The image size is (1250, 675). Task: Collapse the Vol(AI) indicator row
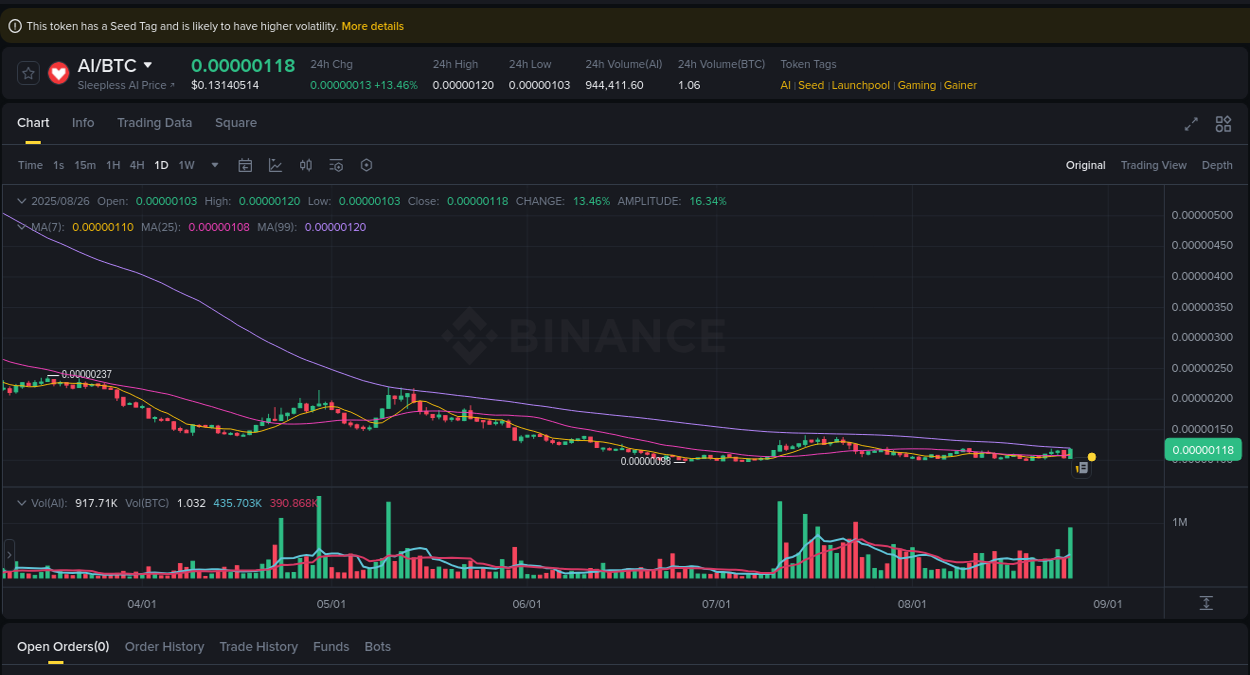22,502
